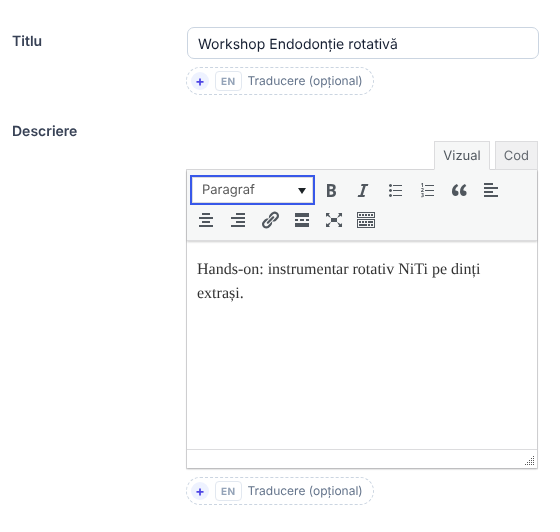
Task: Click the text 'Hands-on: instrumentar rotativ NiTi pe dinți'
Action: click(x=339, y=269)
